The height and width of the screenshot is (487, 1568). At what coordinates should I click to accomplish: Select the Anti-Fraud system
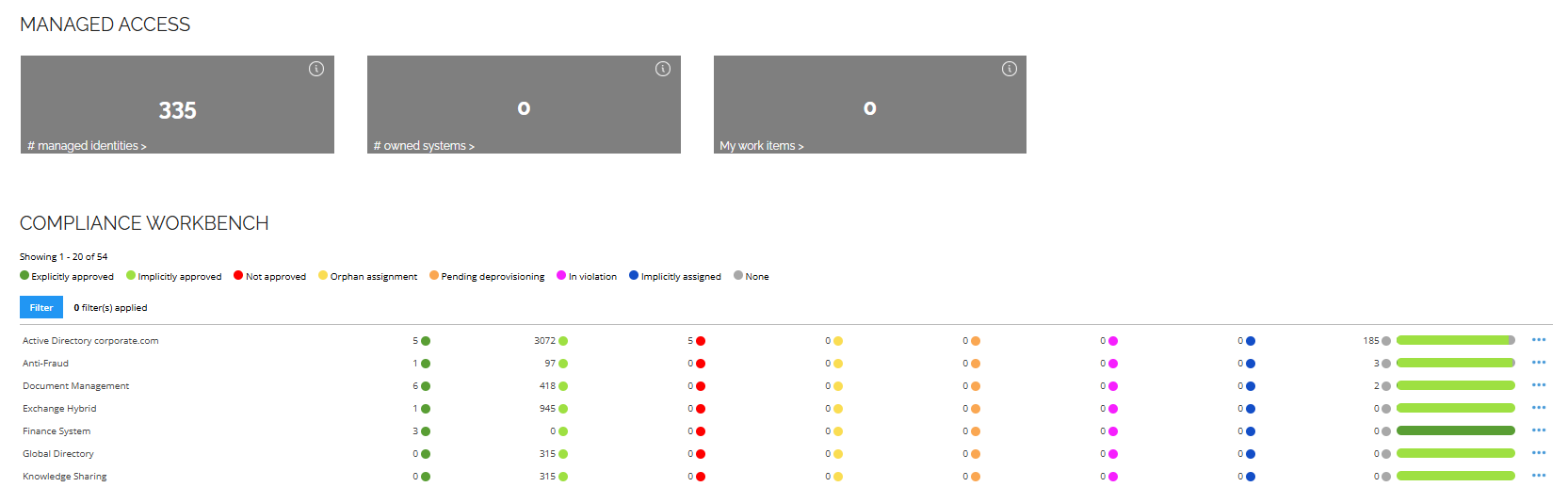click(x=45, y=364)
